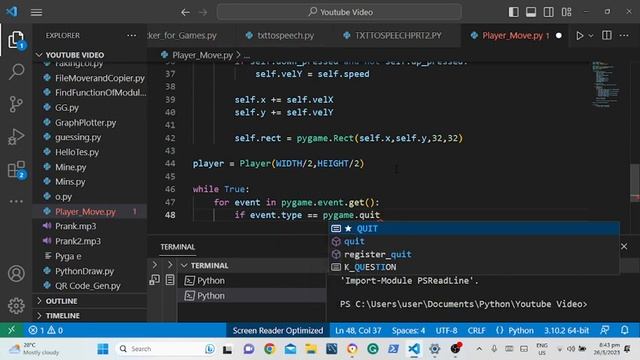Expand the breadcrumb chevron after Player_Move.py
640x360 pixels.
point(238,55)
